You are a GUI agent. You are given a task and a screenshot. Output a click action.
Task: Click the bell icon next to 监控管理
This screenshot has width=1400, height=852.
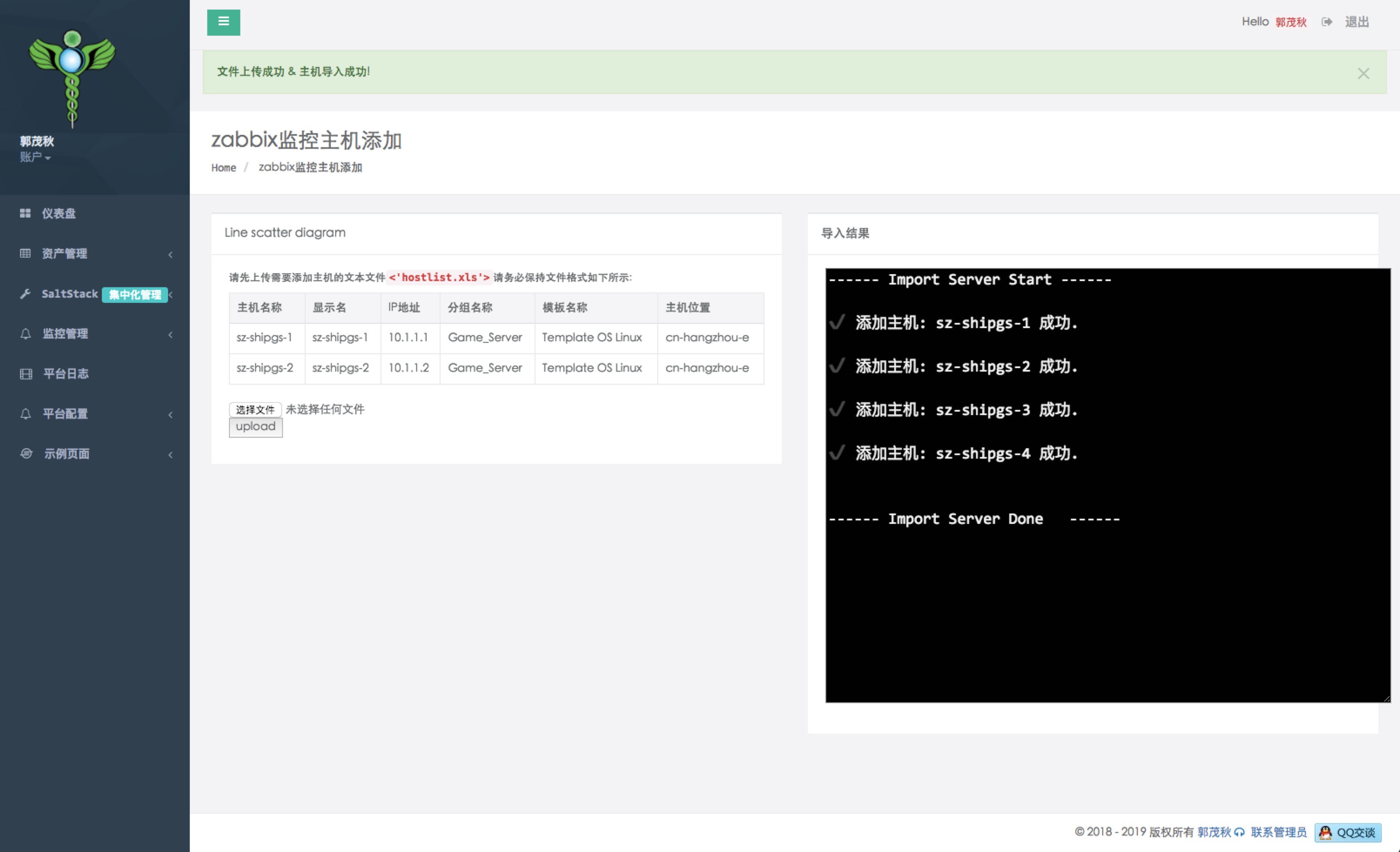[26, 334]
